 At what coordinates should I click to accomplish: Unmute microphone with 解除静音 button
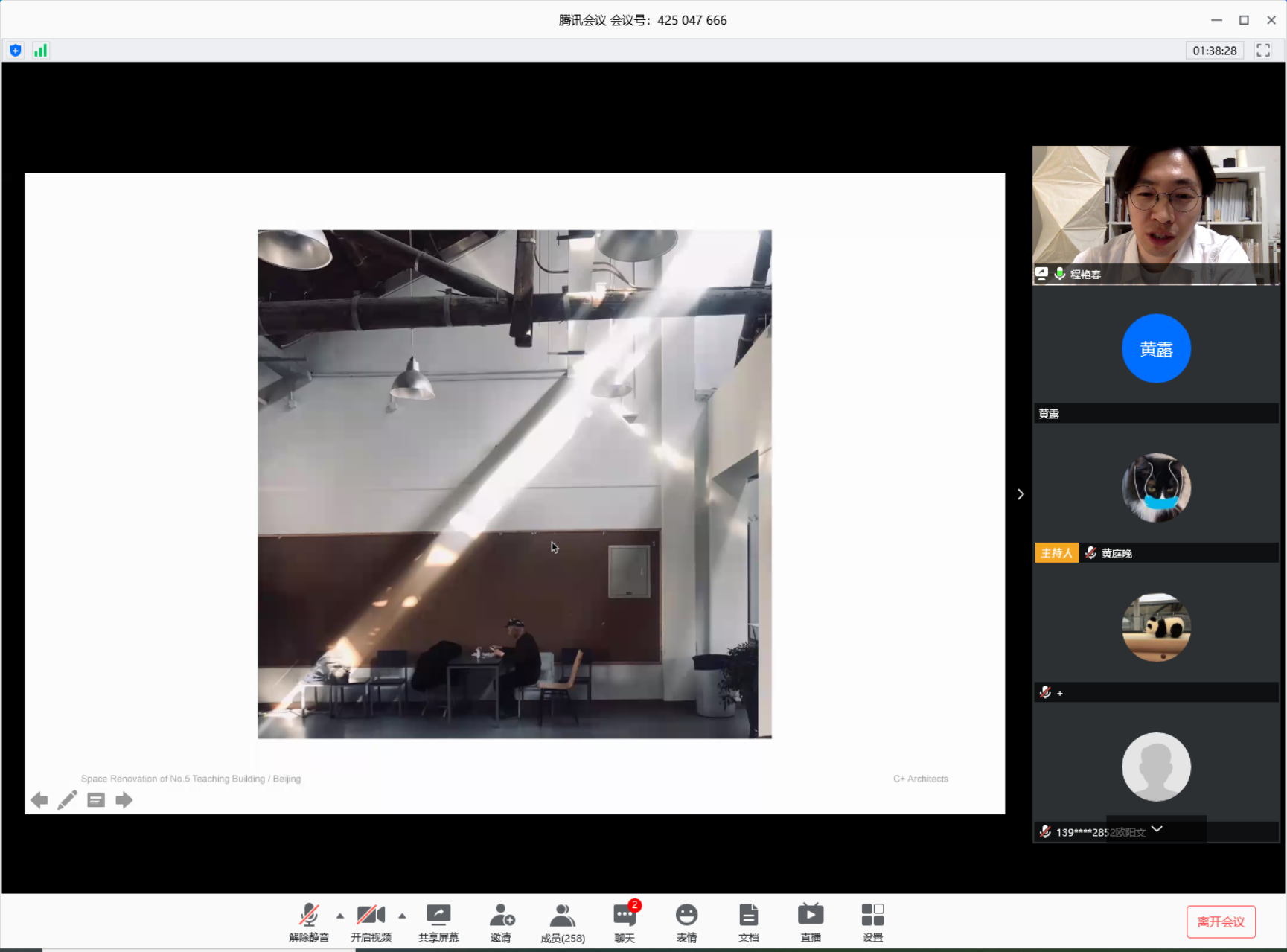308,921
